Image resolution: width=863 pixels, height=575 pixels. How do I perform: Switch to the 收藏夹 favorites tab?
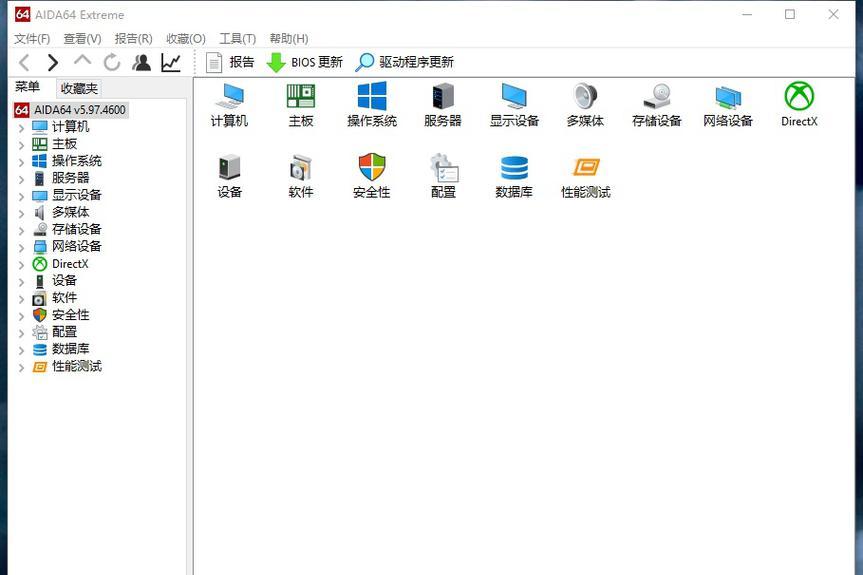[x=79, y=88]
